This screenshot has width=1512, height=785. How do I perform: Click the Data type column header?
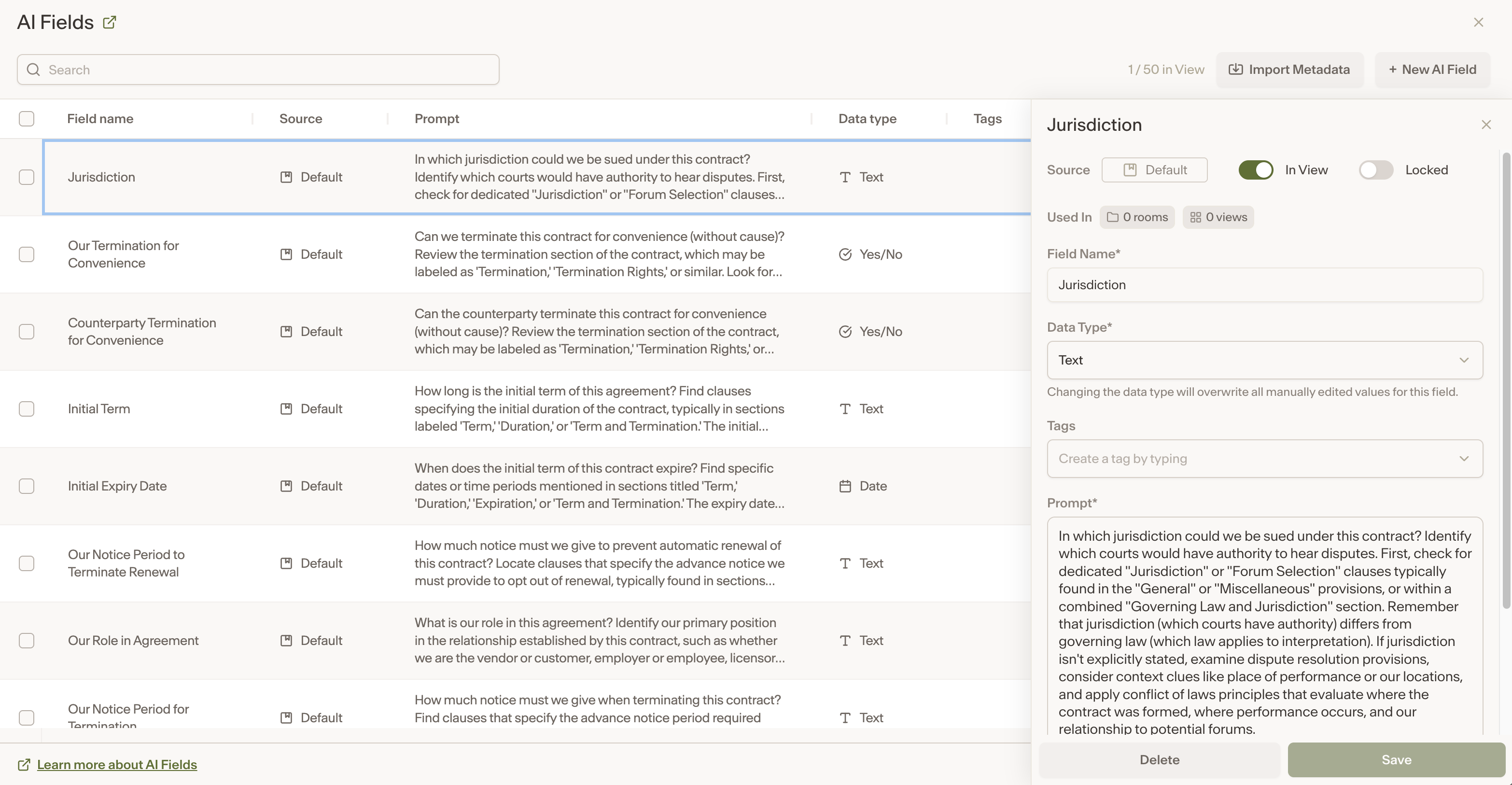click(868, 119)
